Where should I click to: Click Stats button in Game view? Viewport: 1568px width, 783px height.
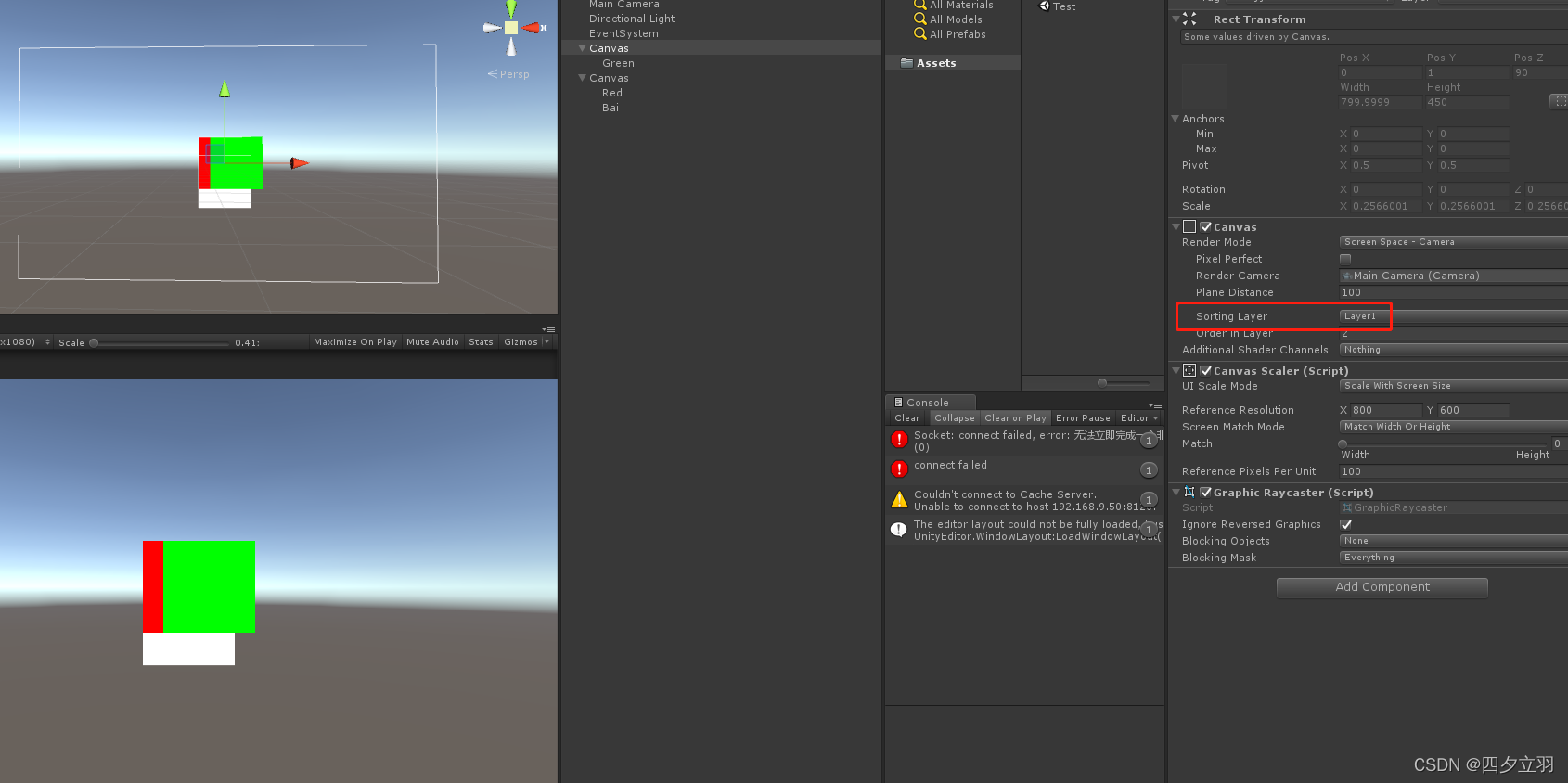(x=481, y=342)
